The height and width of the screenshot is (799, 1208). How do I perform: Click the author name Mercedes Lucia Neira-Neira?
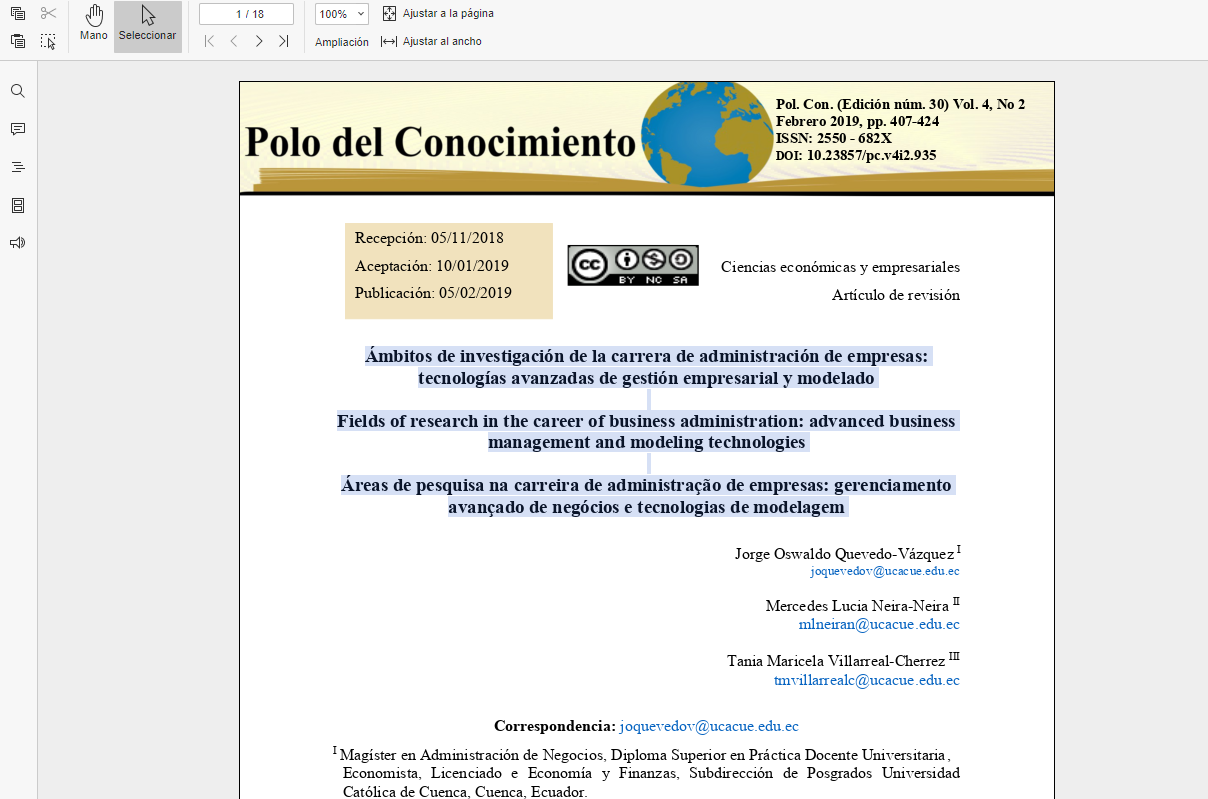click(x=857, y=606)
